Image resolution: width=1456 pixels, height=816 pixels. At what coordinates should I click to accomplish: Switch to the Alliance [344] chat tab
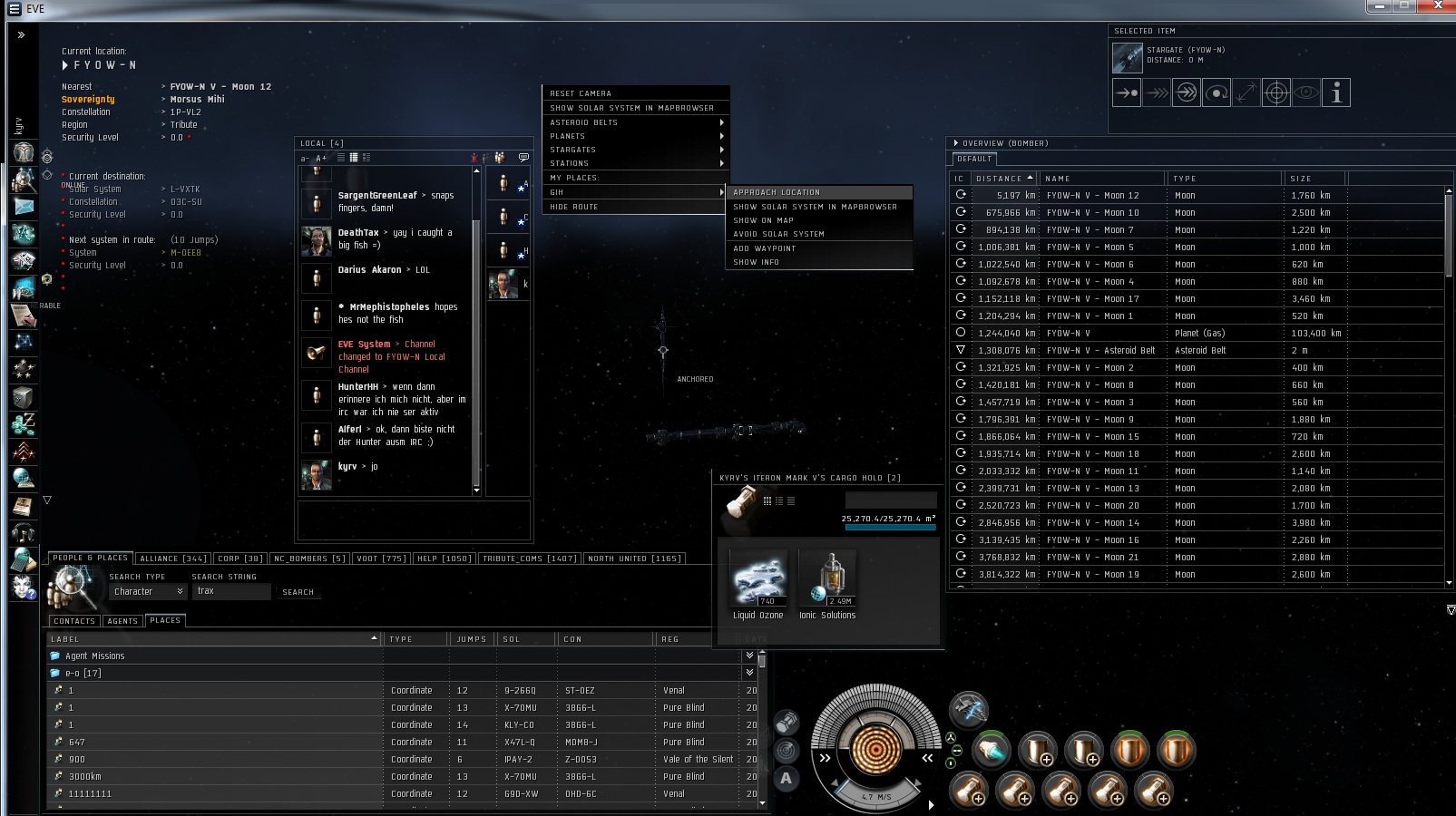point(173,559)
